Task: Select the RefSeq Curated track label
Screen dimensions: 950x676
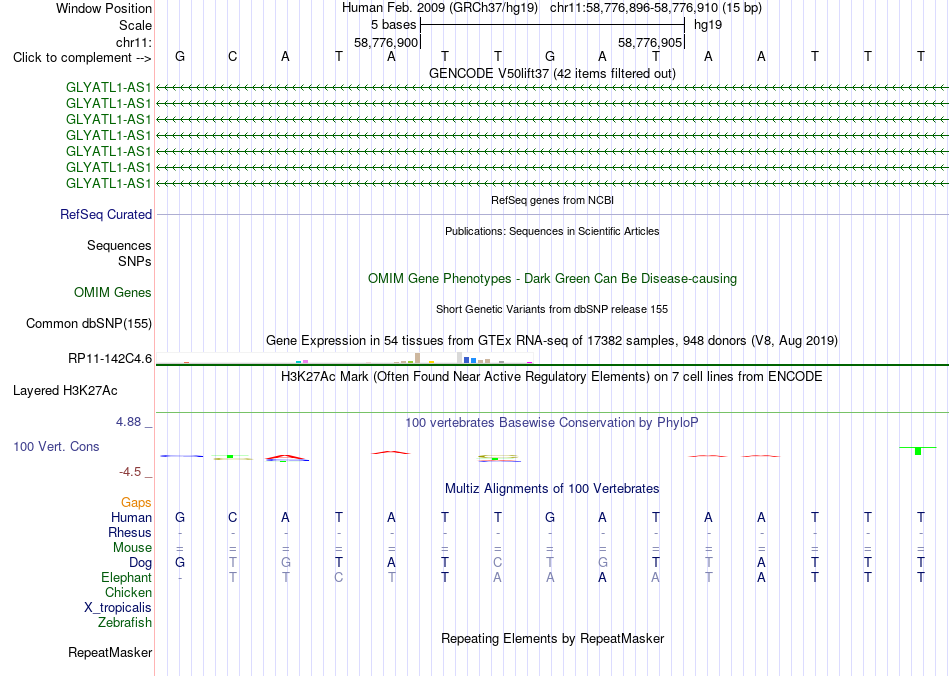Action: (106, 214)
